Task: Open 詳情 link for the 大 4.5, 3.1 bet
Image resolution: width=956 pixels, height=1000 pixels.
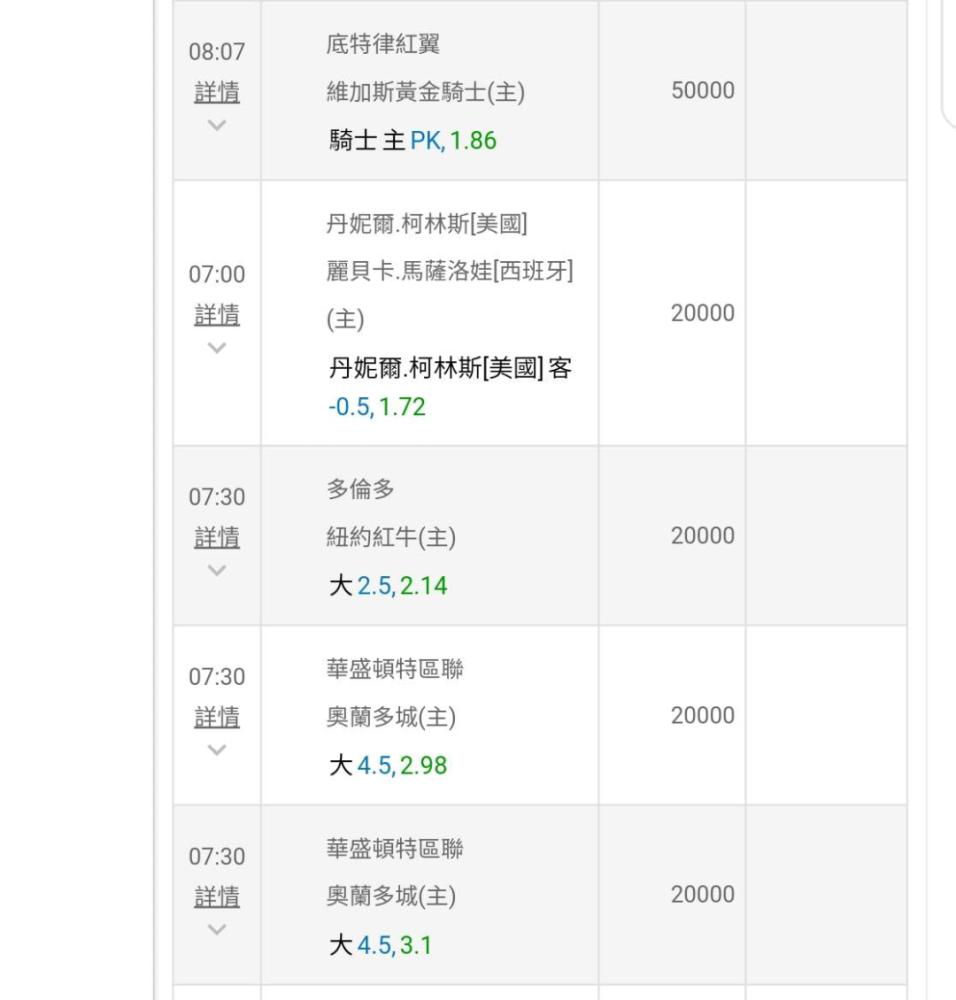Action: point(217,897)
